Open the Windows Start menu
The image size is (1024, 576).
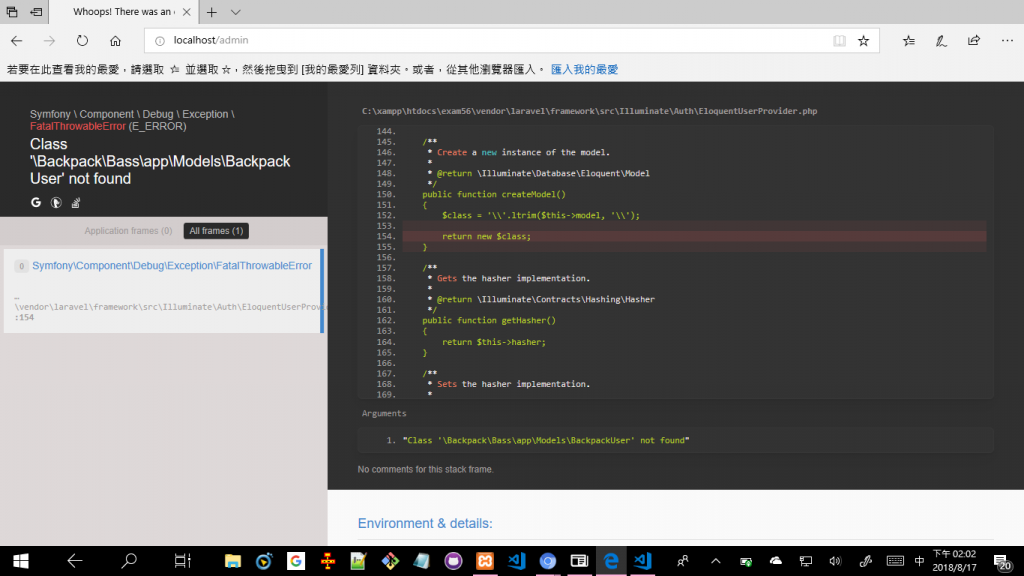pyautogui.click(x=21, y=561)
